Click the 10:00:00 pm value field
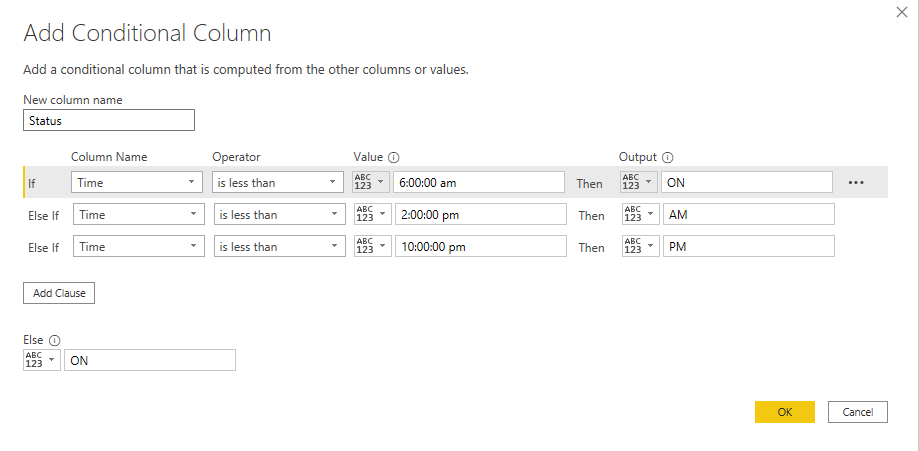This screenshot has height=451, width=919. (x=481, y=247)
